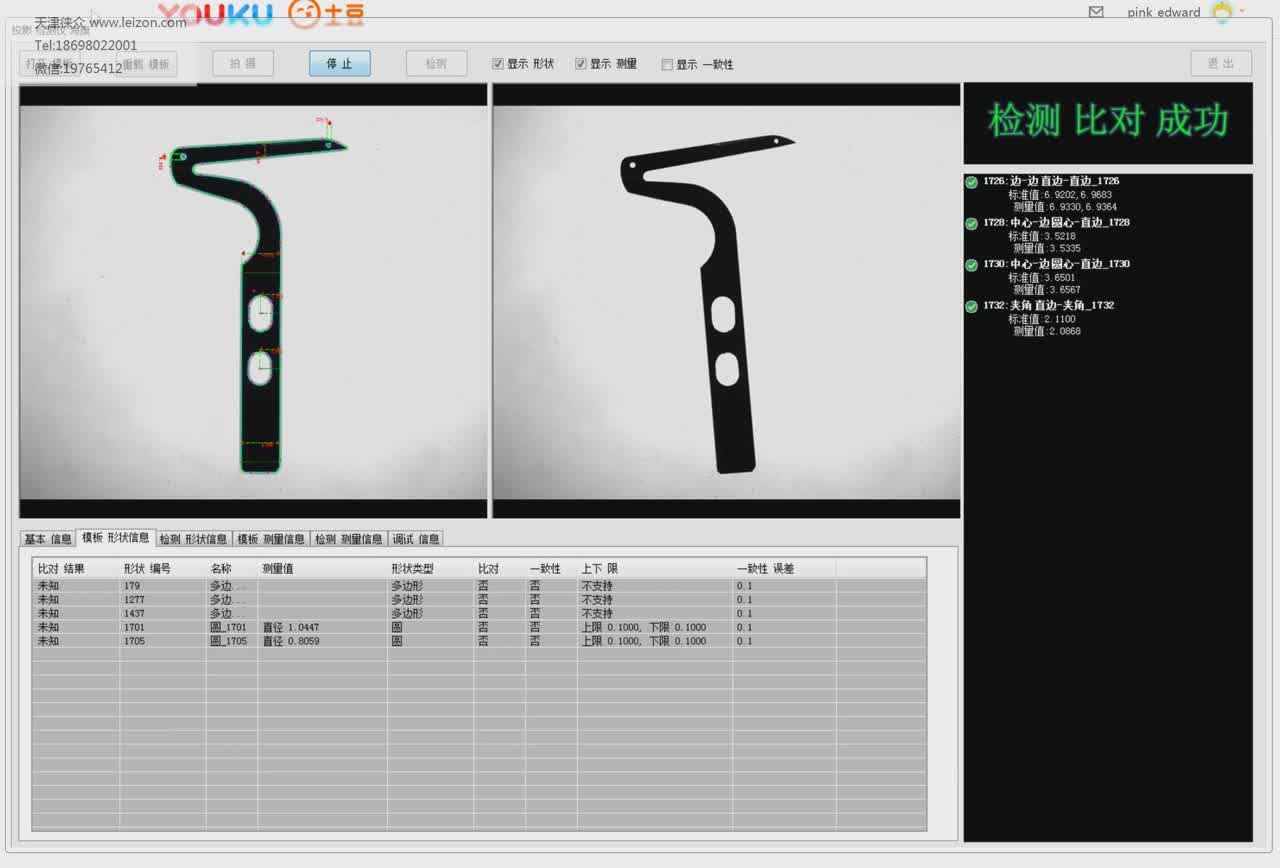1280x868 pixels.
Task: Click the 停止 button
Action: click(x=340, y=64)
